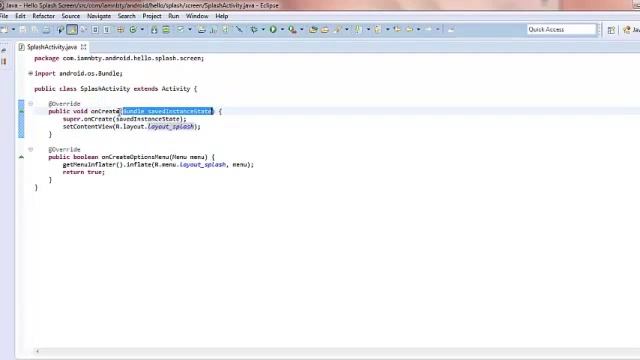Click the selected text Bundle savedInstanceState

(x=168, y=111)
